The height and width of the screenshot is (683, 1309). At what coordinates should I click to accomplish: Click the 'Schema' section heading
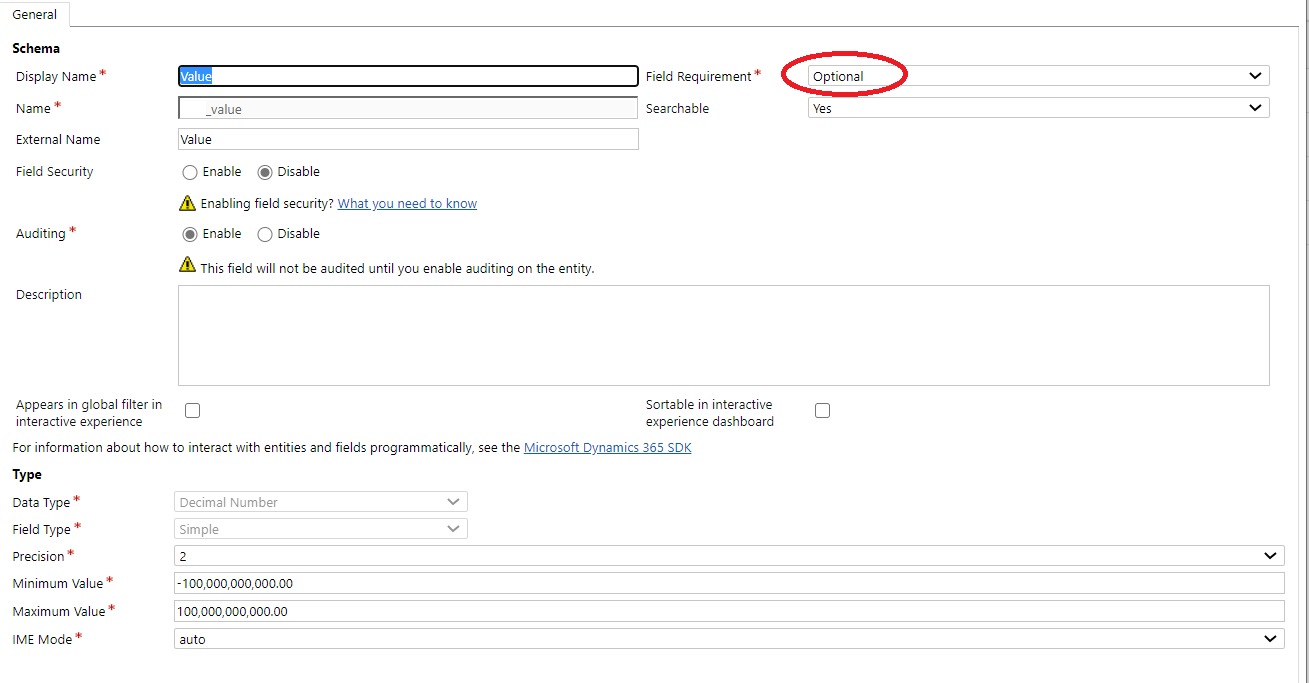pyautogui.click(x=36, y=48)
